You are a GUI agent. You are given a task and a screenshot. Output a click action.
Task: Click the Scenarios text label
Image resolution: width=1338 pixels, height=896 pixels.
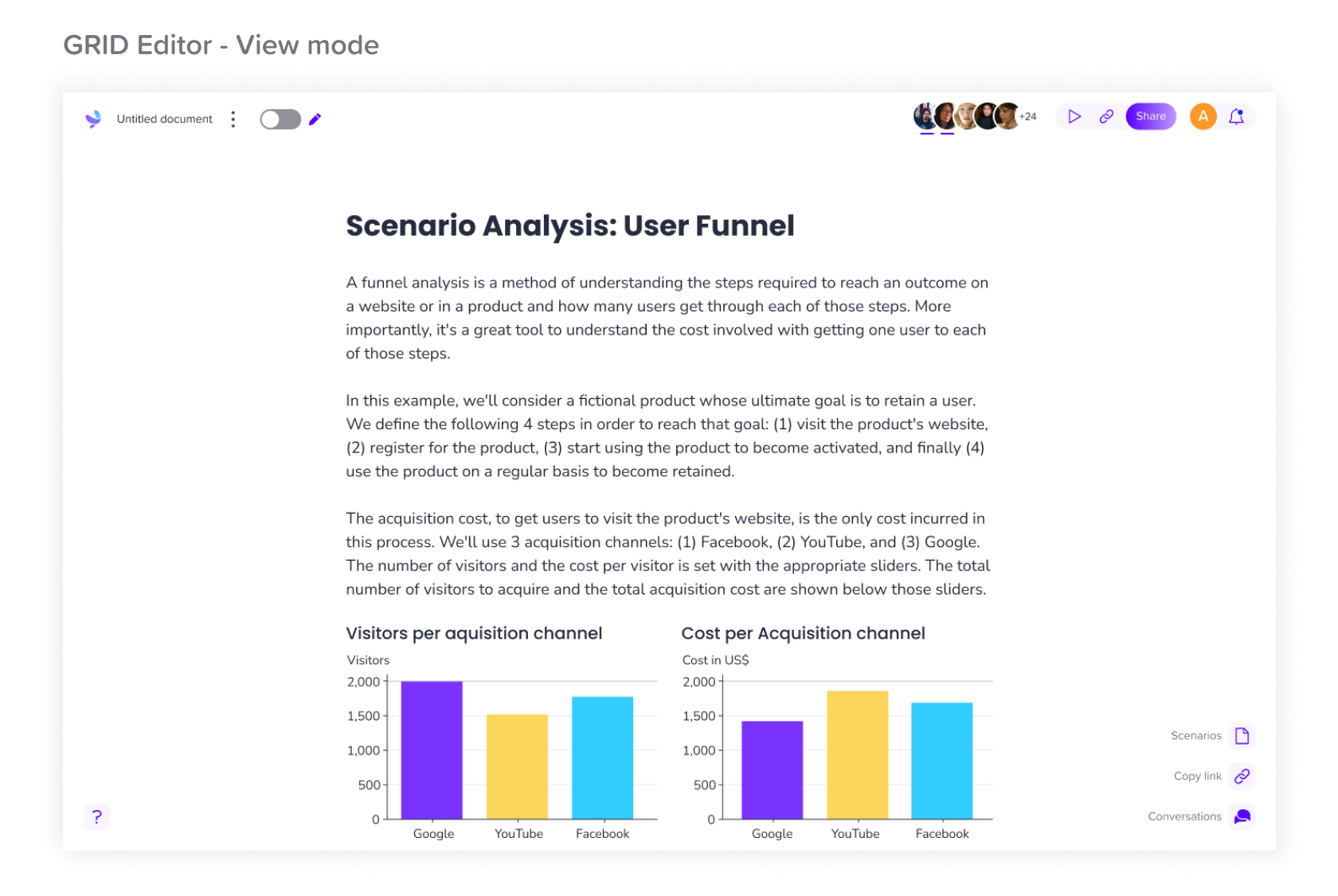(x=1195, y=735)
